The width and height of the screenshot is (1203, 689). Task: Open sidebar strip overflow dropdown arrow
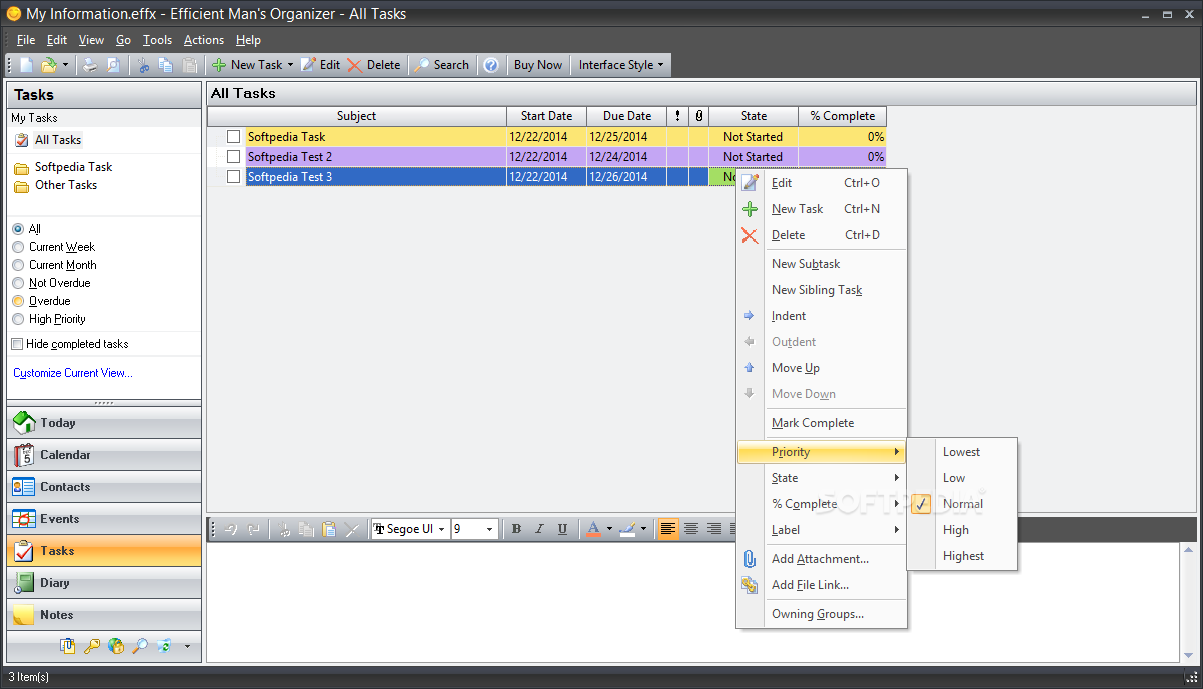coord(187,646)
